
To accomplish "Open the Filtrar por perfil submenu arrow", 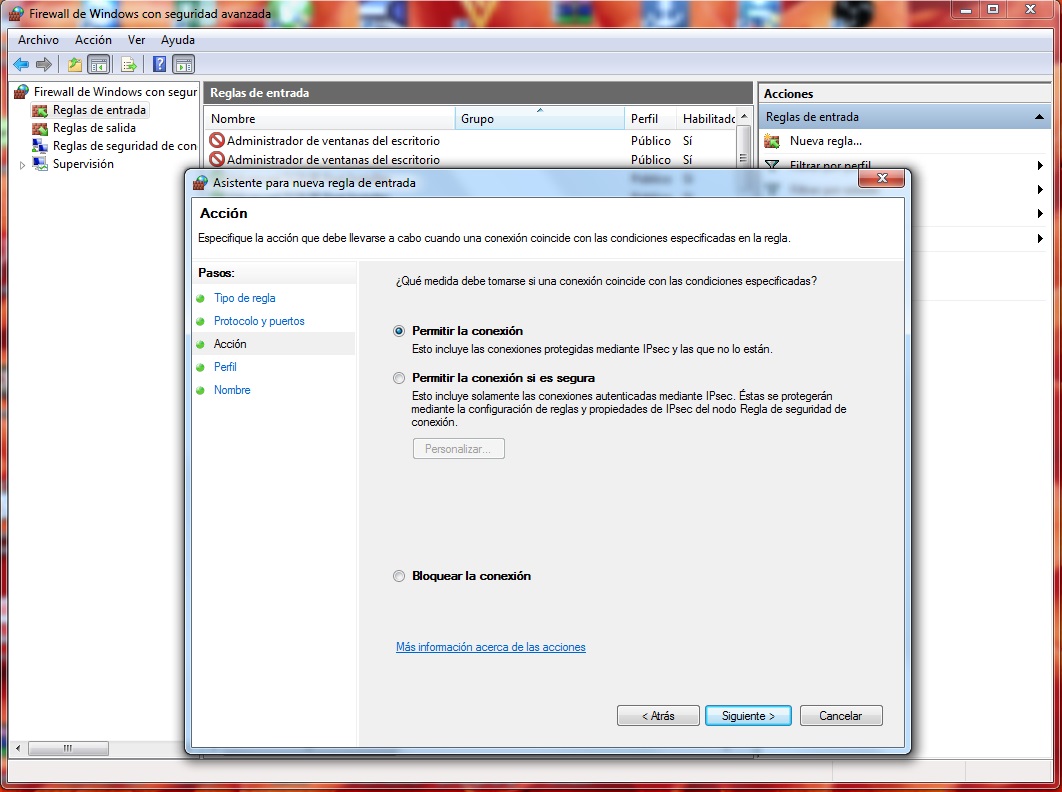I will point(1040,165).
